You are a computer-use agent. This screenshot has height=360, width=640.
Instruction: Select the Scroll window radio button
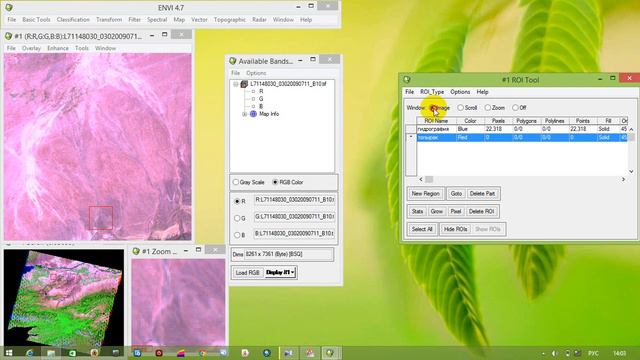click(460, 108)
